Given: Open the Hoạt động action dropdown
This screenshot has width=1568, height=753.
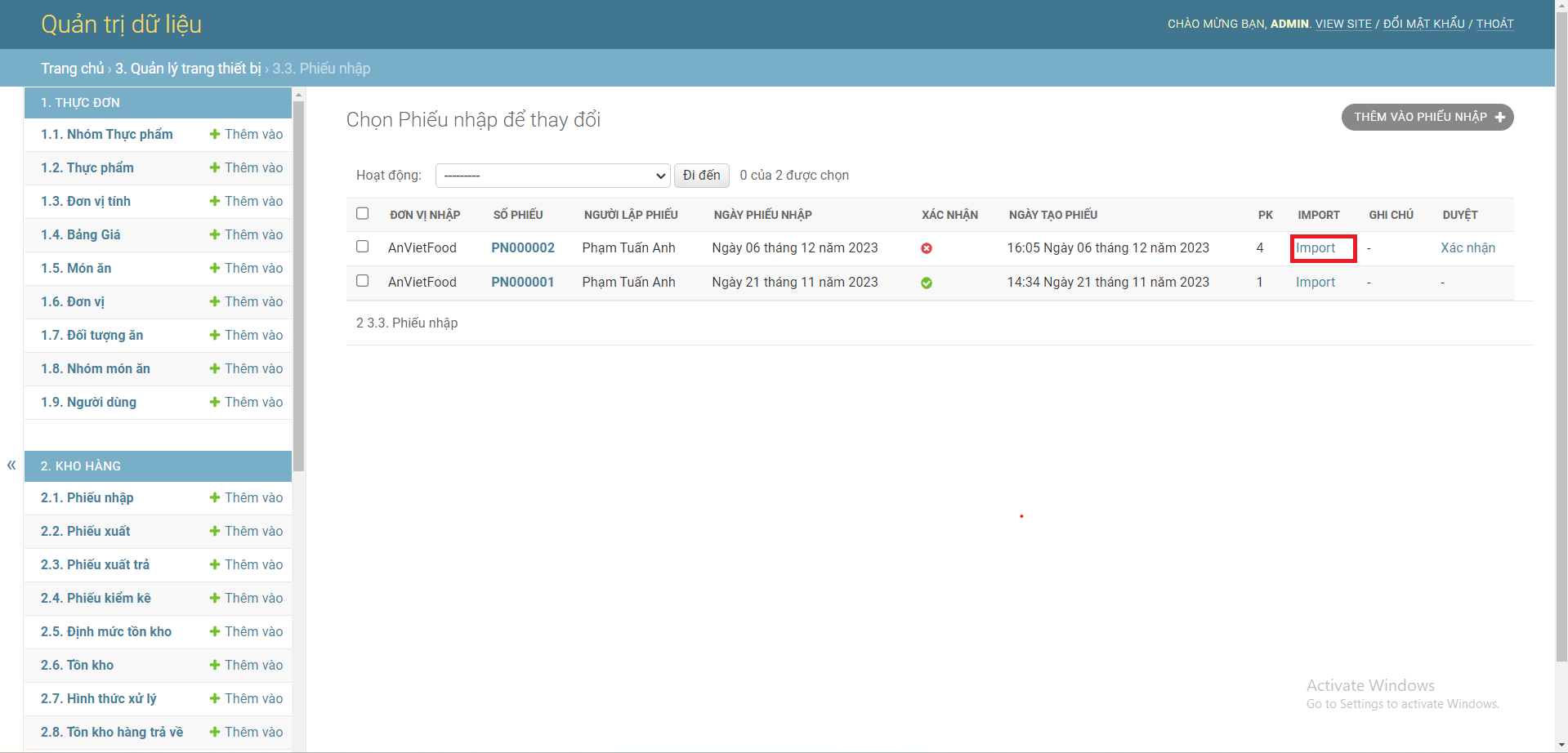Looking at the screenshot, I should (x=552, y=175).
